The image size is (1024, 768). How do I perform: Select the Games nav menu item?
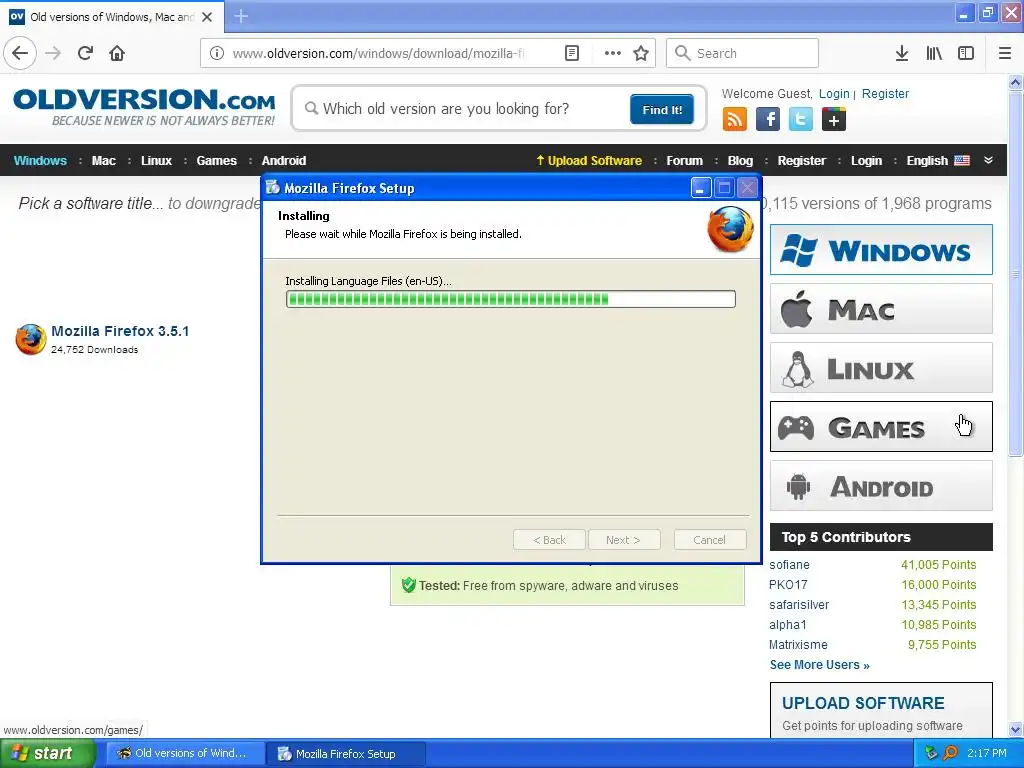coord(216,161)
